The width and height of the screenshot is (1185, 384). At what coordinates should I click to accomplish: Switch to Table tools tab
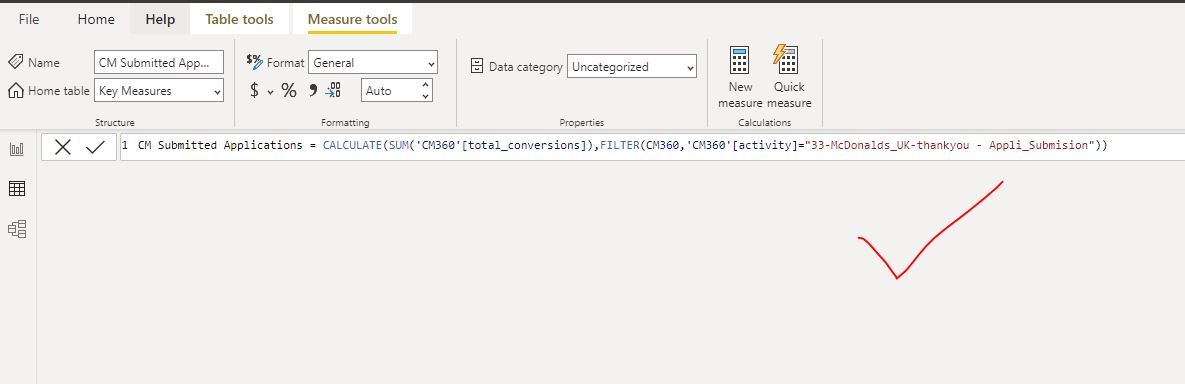(x=240, y=20)
